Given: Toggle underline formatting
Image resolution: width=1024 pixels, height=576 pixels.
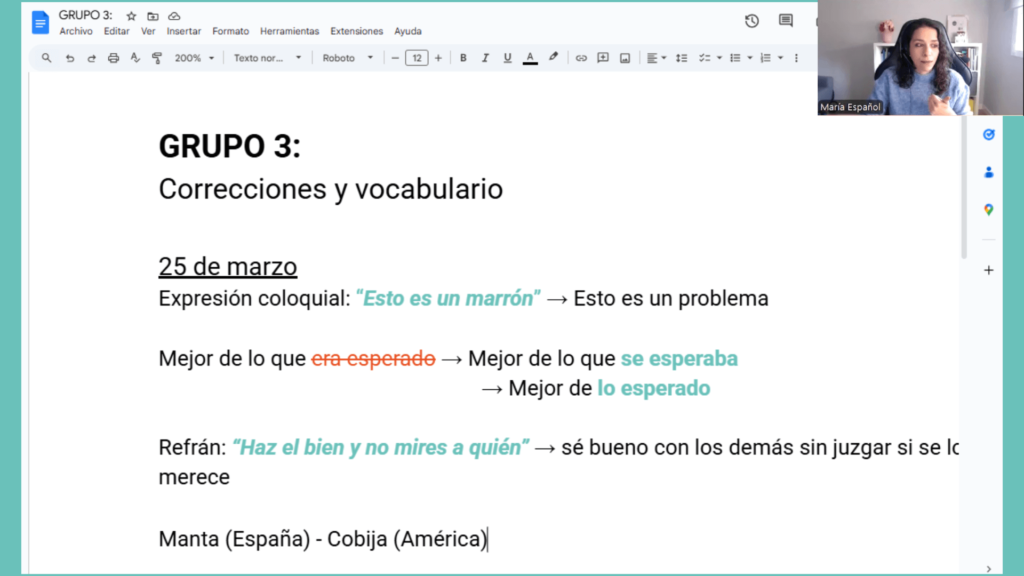Looking at the screenshot, I should (507, 57).
